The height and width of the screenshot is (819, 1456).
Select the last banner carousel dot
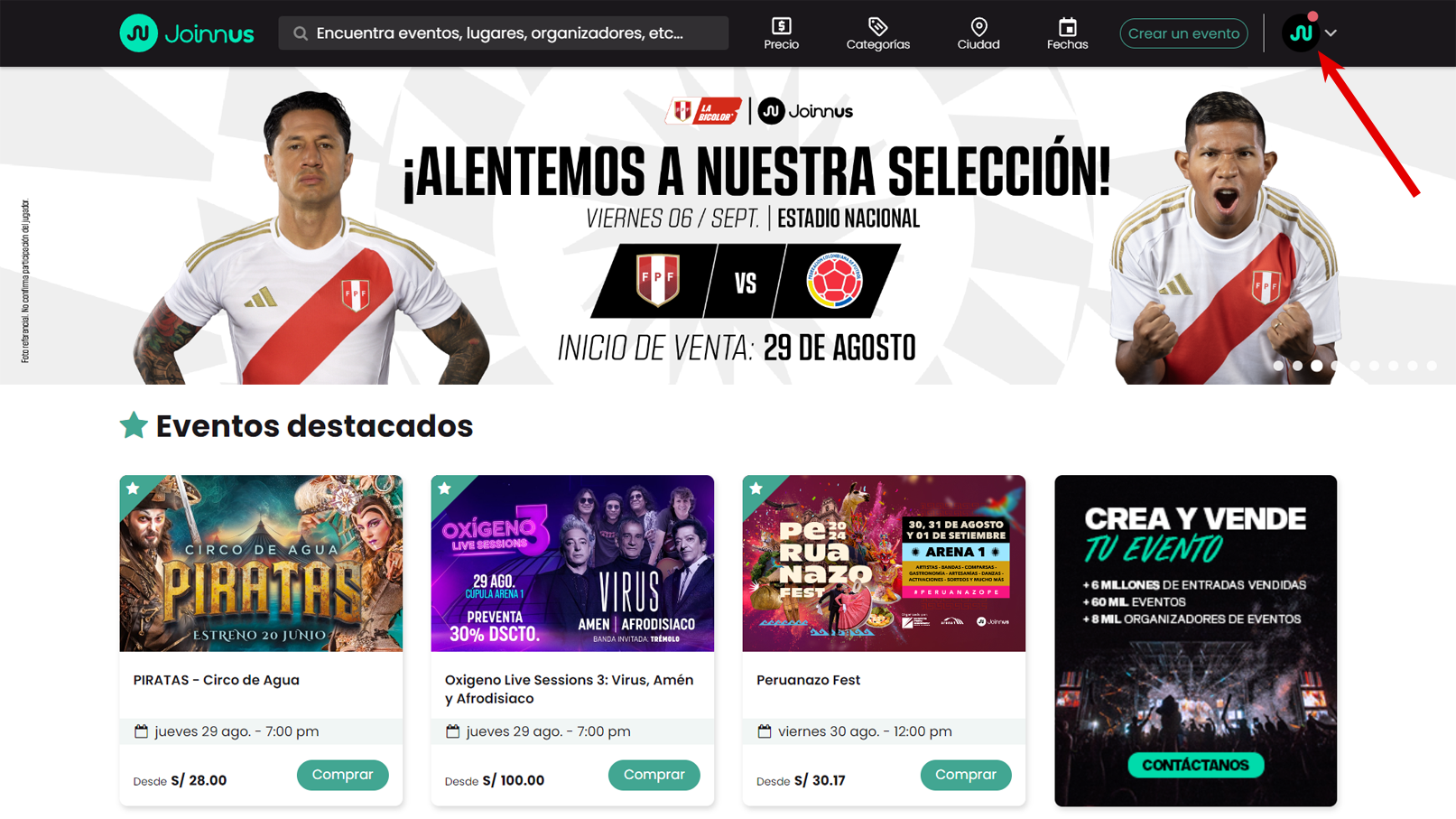point(1432,366)
